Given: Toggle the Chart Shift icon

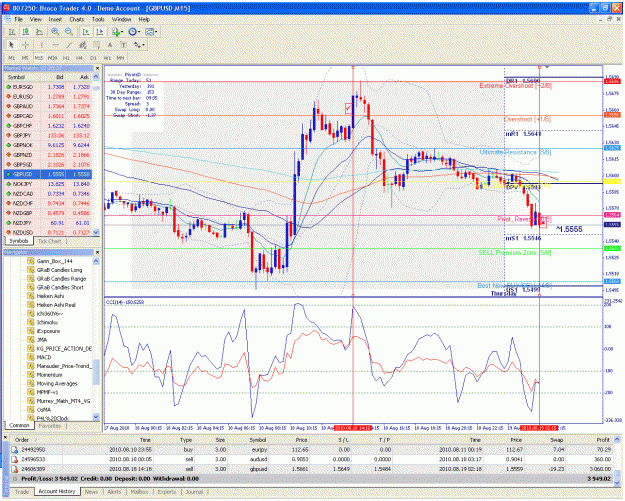Looking at the screenshot, I should [100, 32].
